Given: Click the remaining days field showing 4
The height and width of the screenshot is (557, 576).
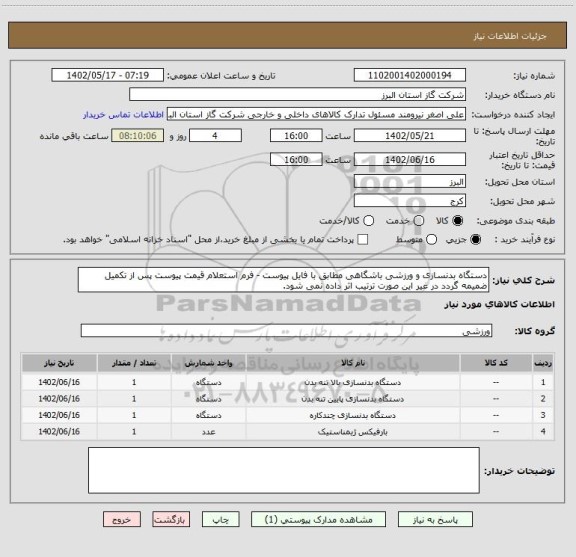Looking at the screenshot, I should (215, 136).
